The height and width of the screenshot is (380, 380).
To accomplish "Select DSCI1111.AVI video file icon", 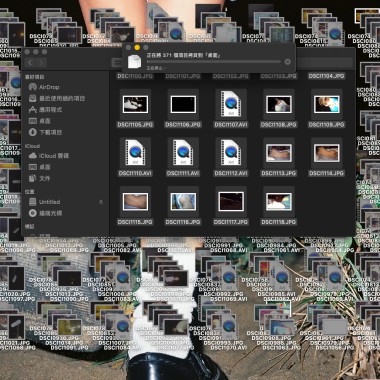I will [183, 152].
